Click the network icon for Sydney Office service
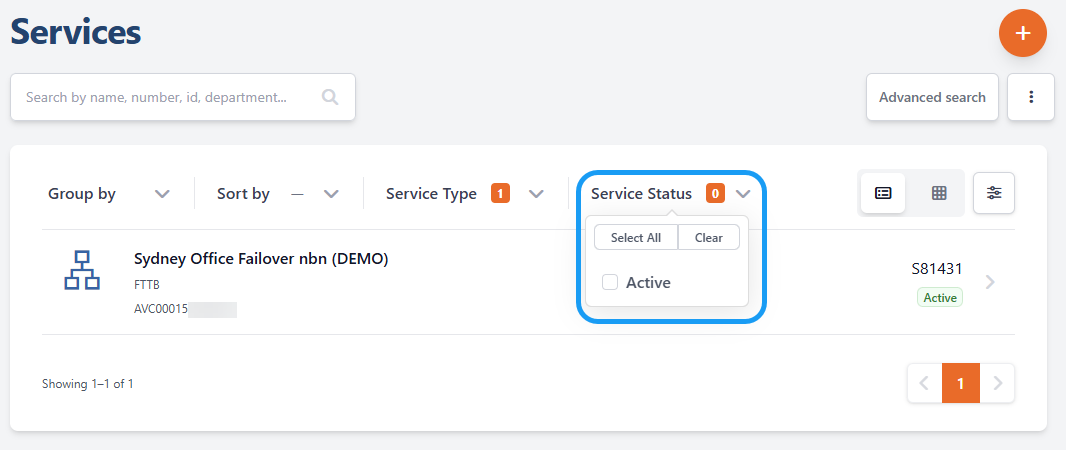 point(82,271)
